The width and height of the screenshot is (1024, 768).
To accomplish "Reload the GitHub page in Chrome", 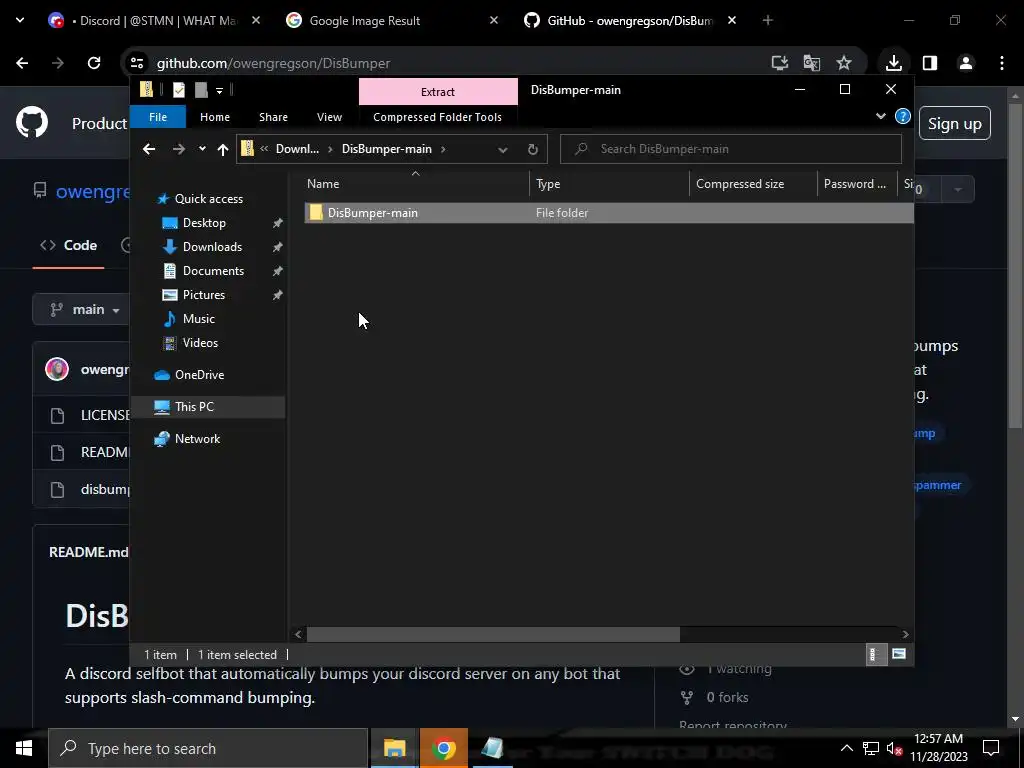I will point(94,63).
